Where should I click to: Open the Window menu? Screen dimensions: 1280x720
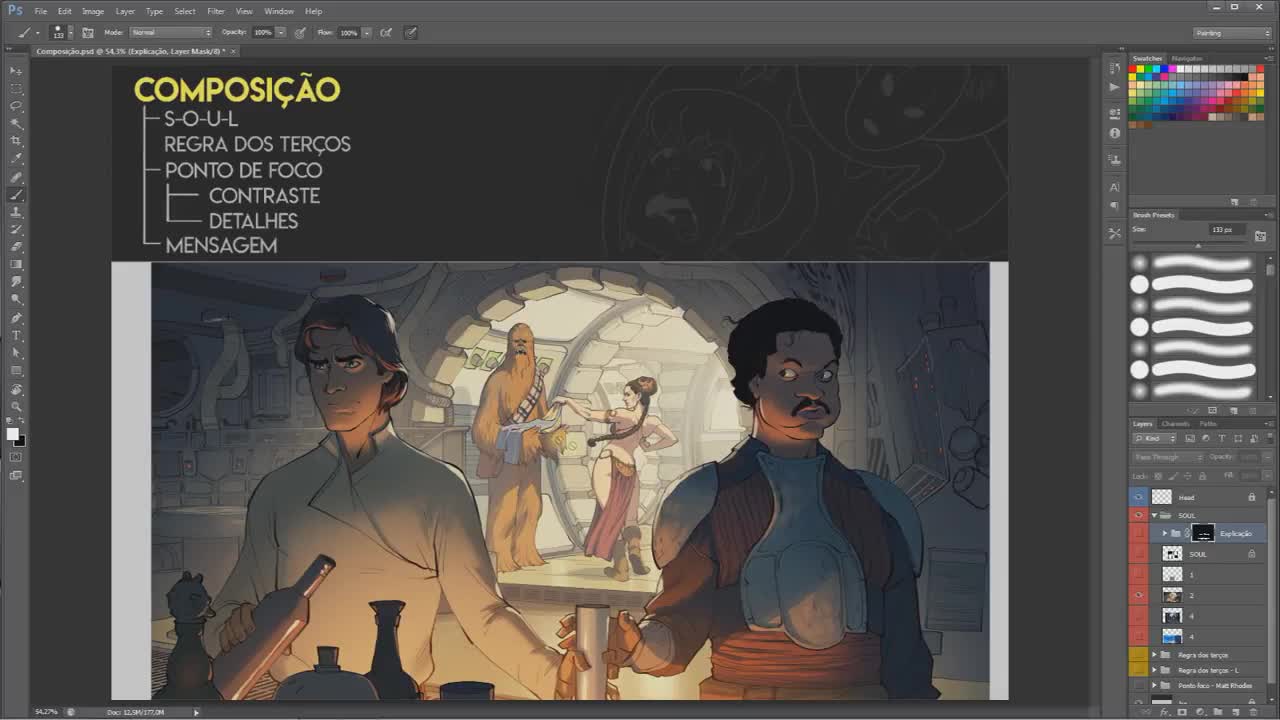[279, 11]
